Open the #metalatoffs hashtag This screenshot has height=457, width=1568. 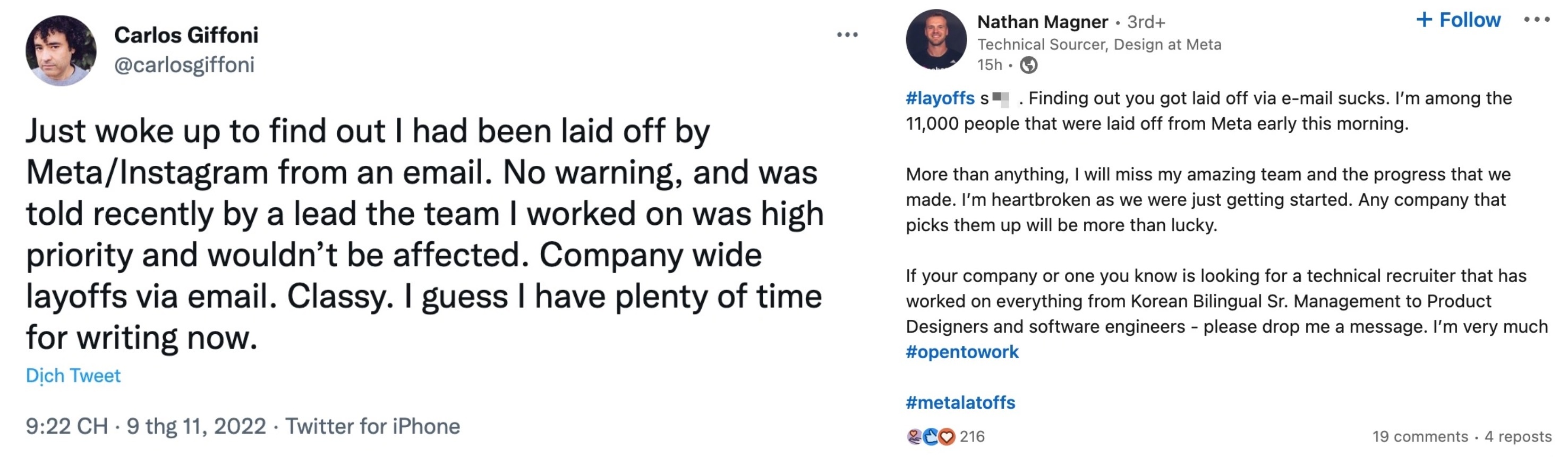(x=960, y=403)
